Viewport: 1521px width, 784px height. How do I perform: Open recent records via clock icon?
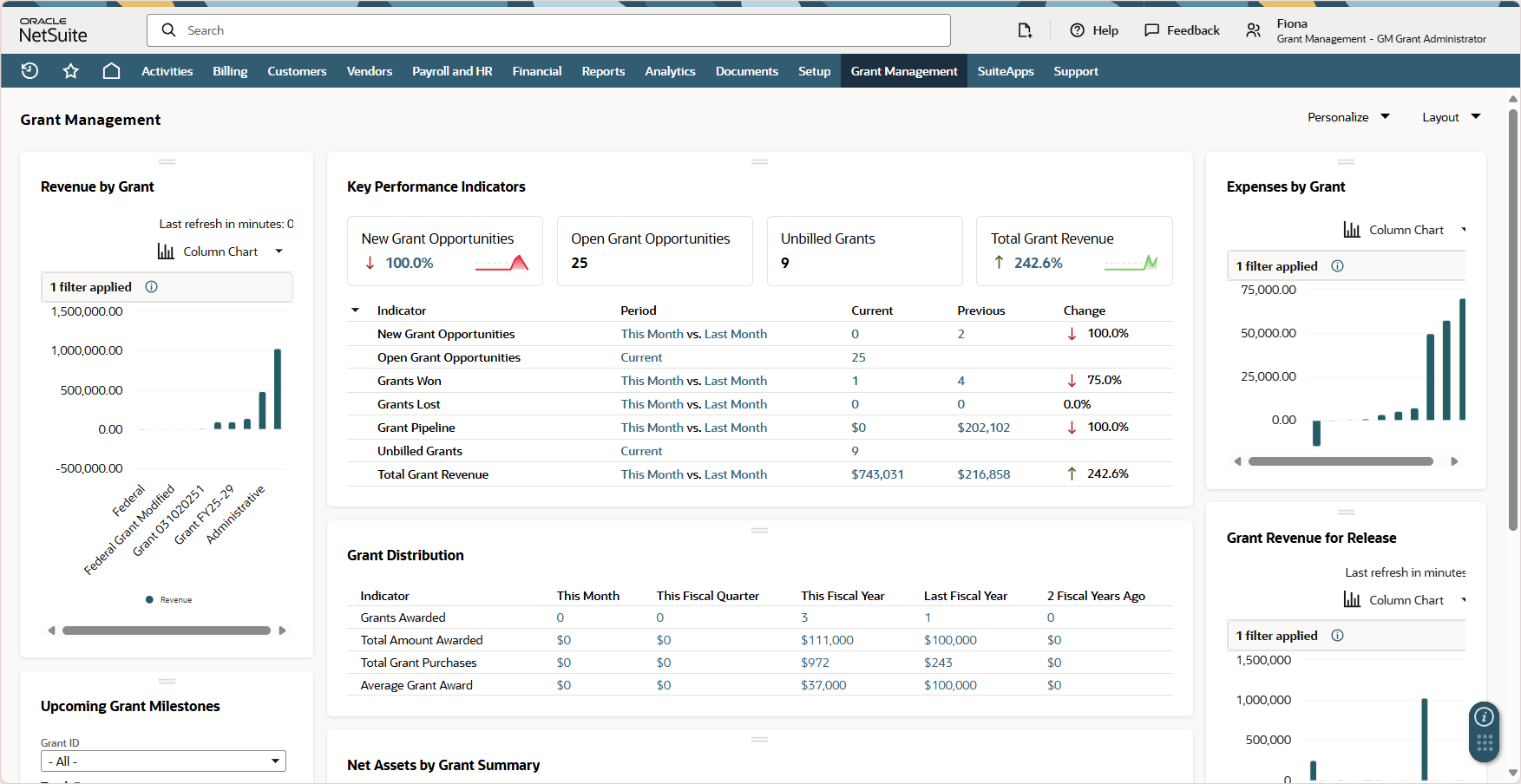(29, 70)
